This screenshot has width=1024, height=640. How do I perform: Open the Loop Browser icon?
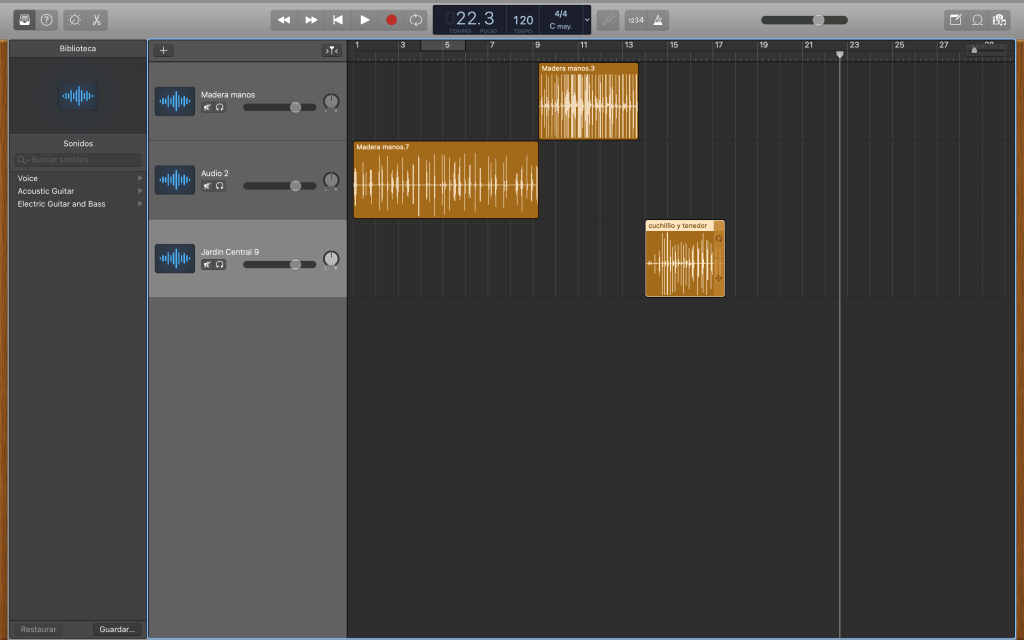click(977, 20)
